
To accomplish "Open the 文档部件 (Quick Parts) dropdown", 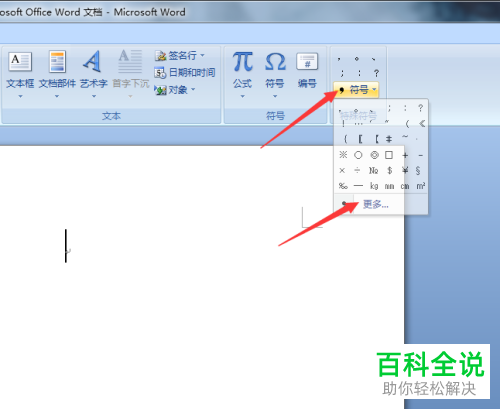I will click(57, 75).
